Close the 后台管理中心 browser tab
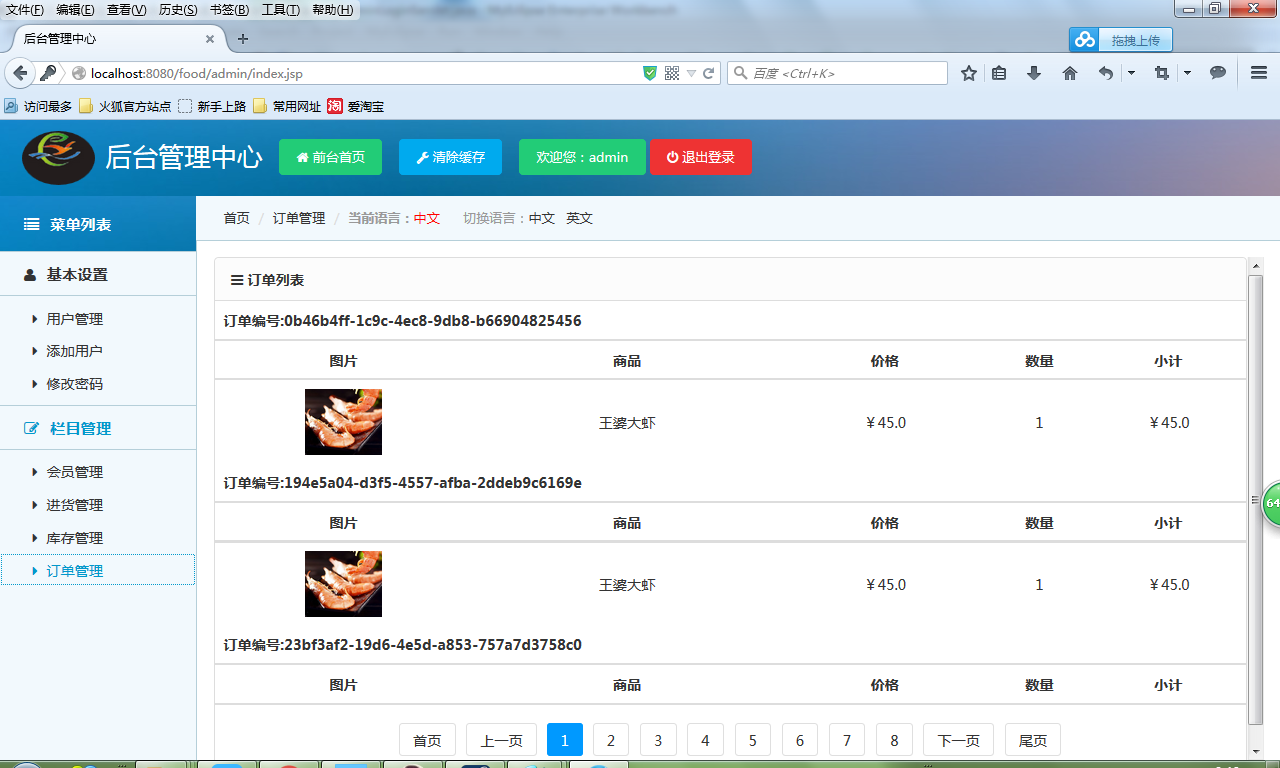Screen dimensions: 1280x768 (210, 39)
